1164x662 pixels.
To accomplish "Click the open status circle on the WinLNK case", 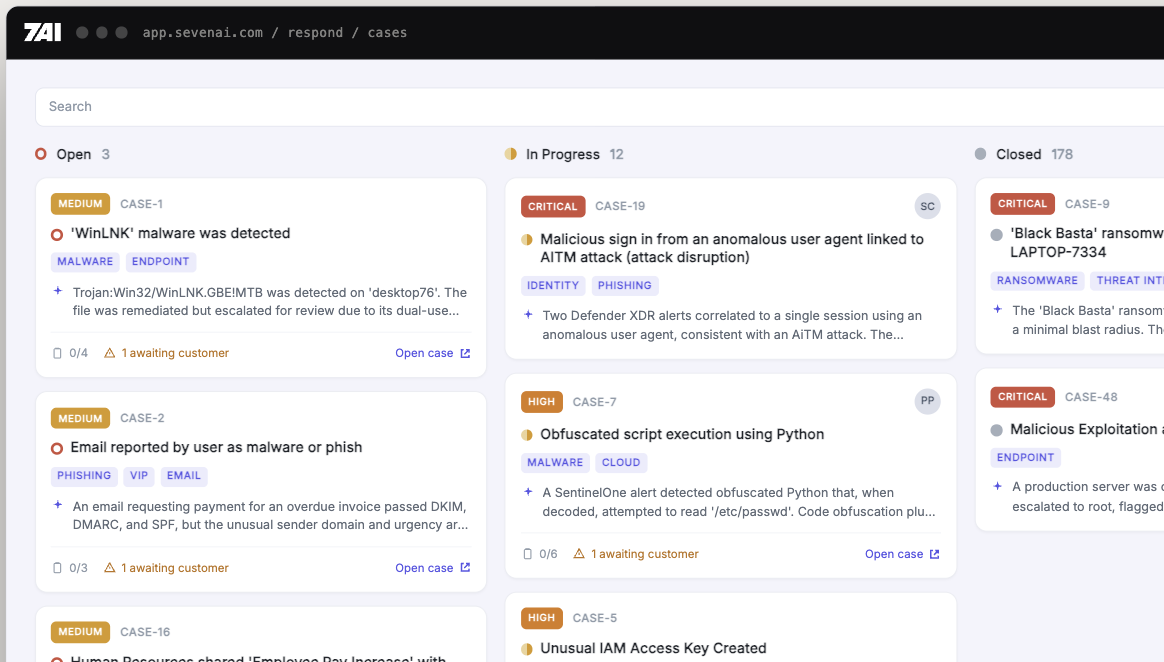I will pyautogui.click(x=56, y=235).
